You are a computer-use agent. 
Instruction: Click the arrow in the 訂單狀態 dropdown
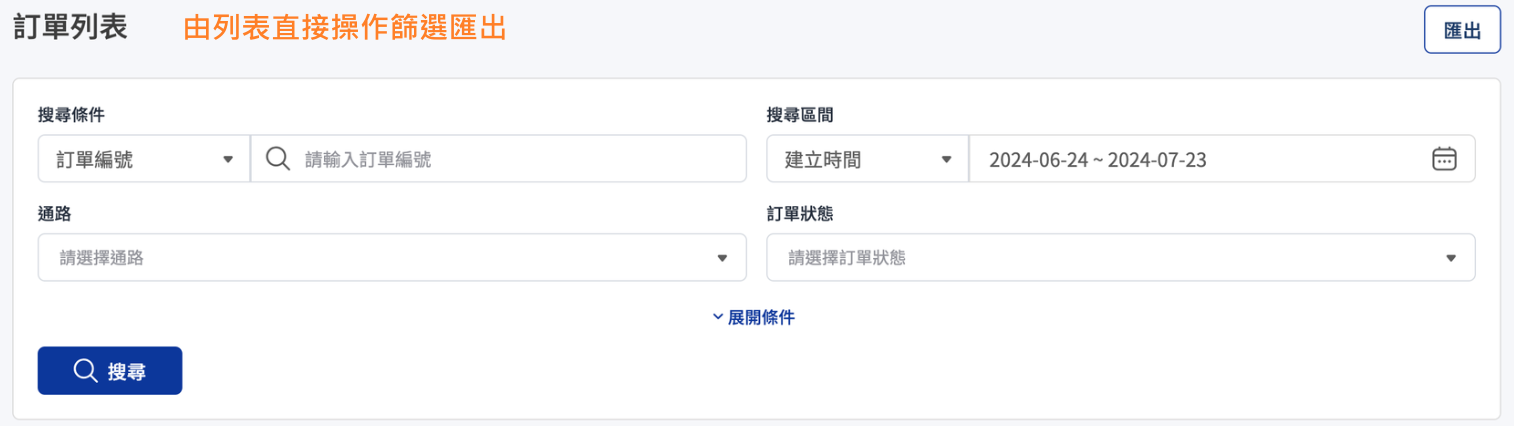pyautogui.click(x=1451, y=258)
